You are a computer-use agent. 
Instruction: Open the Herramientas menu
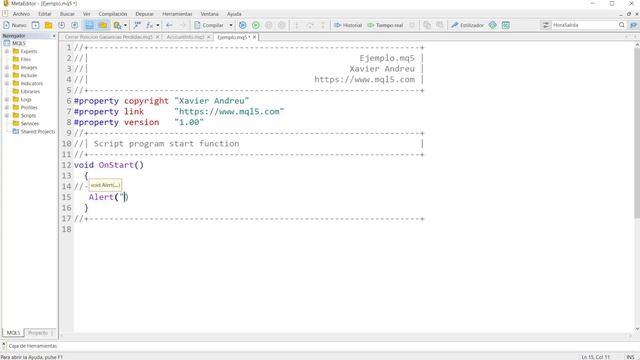click(177, 14)
